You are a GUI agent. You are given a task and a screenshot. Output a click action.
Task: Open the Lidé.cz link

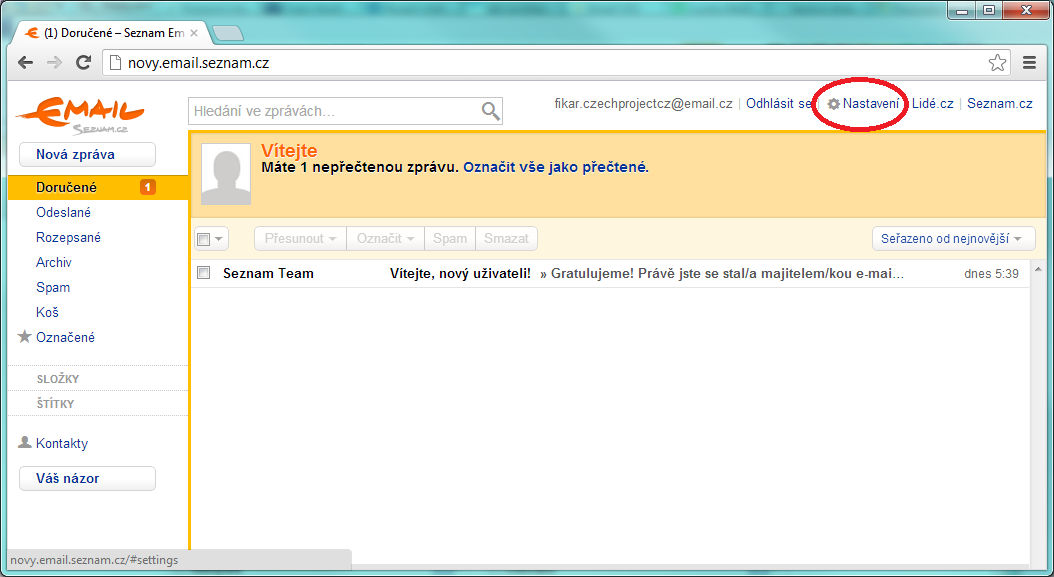[x=932, y=104]
